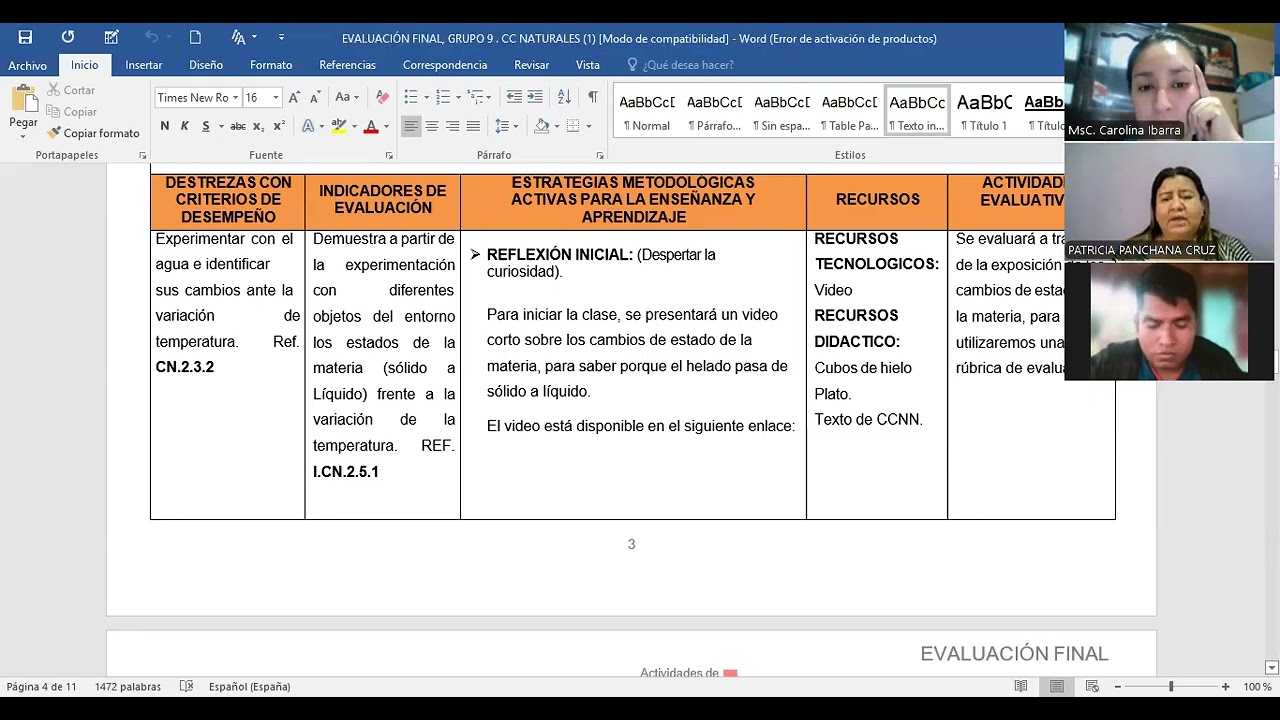Switch to Web Layout view in the status bar
The width and height of the screenshot is (1280, 720).
[1092, 686]
